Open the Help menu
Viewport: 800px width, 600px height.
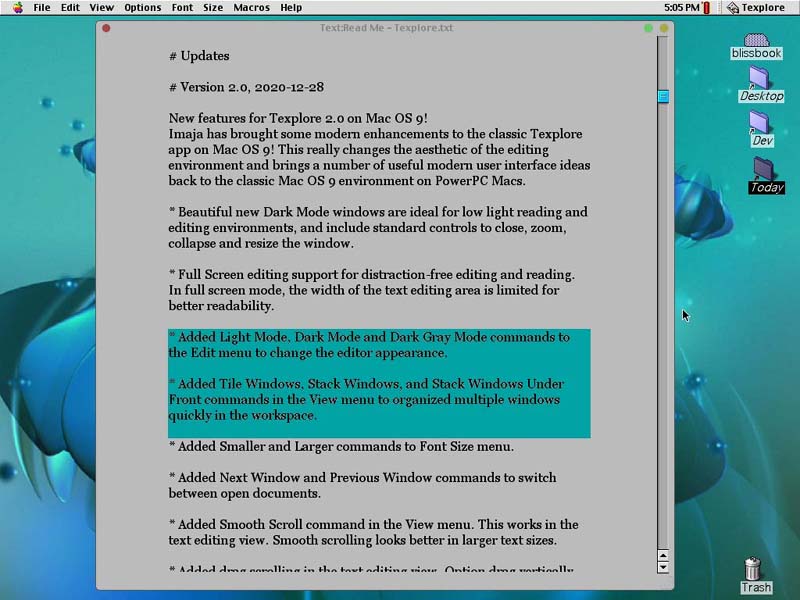(291, 8)
